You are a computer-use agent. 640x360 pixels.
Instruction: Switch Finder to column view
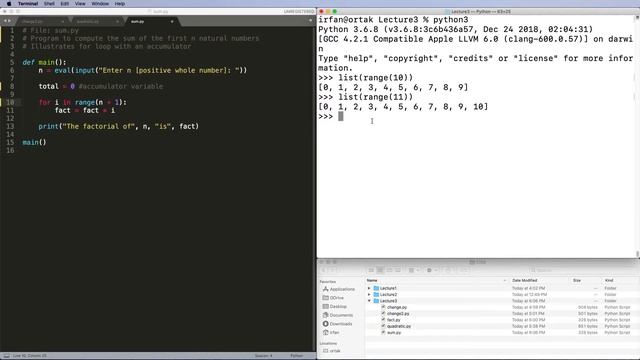click(389, 270)
